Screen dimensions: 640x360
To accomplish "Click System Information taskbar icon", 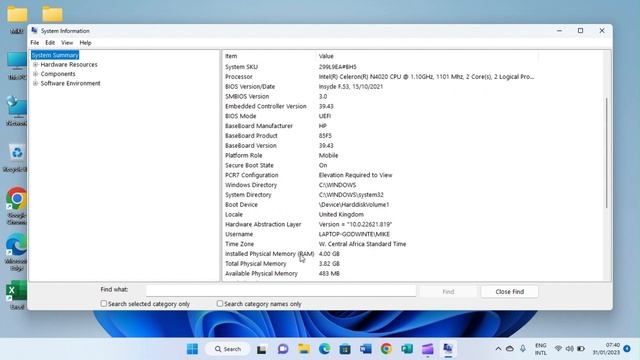I will [x=448, y=349].
